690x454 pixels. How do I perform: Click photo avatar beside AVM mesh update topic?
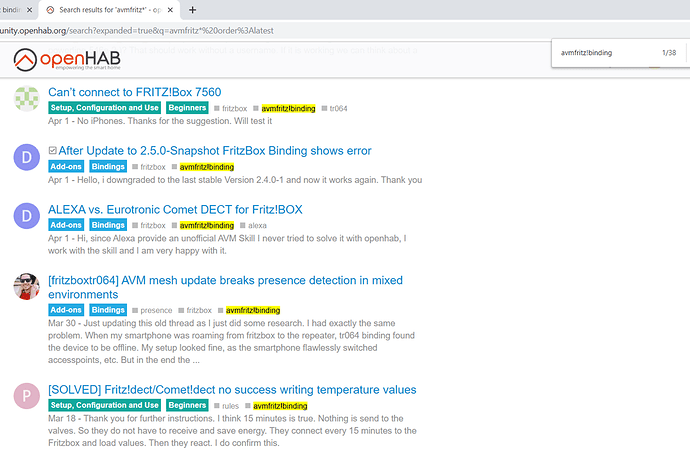[x=26, y=286]
